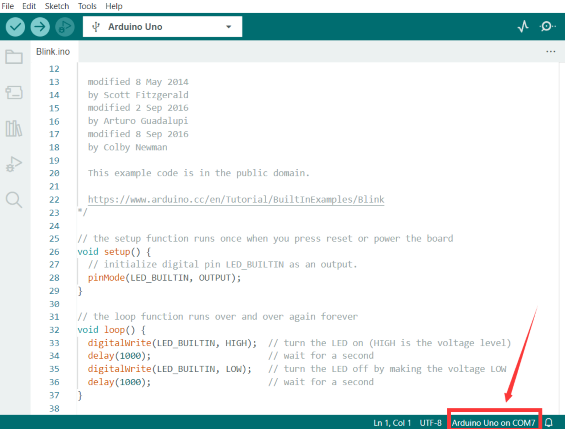The image size is (565, 429).
Task: Click on 'digitalWrite(LED_BUILTIN, HIGH);'
Action: pyautogui.click(x=172, y=343)
